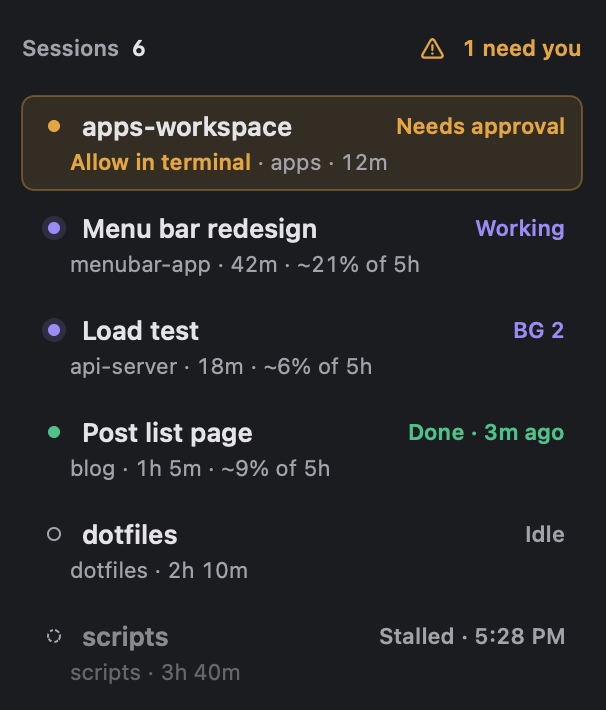Click "Stalled · 5:28 PM" status
This screenshot has width=606, height=710.
472,636
